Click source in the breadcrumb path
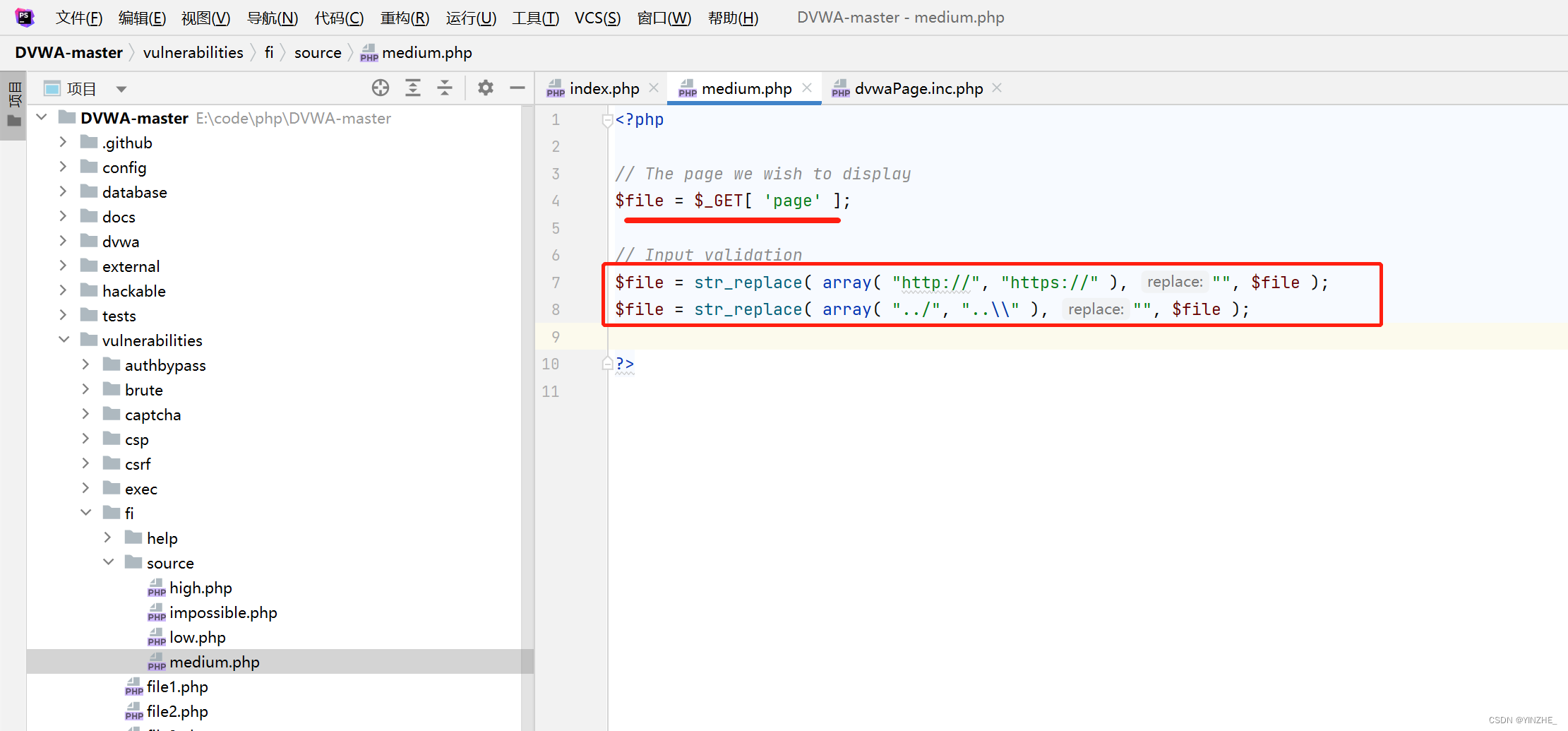Viewport: 1568px width, 731px height. [318, 53]
